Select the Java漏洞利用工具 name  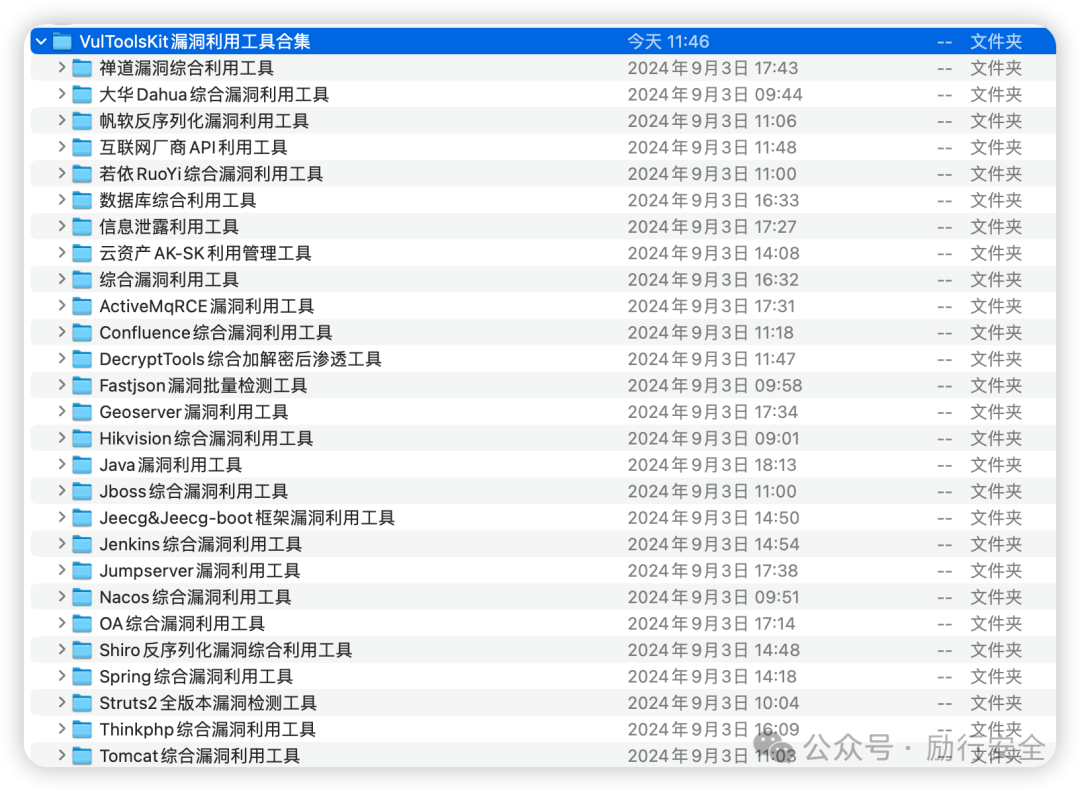(x=171, y=465)
